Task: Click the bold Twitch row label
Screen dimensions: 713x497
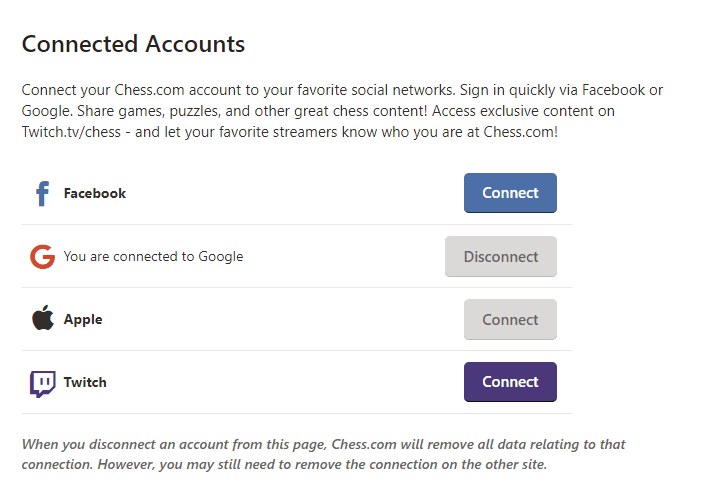Action: click(85, 383)
